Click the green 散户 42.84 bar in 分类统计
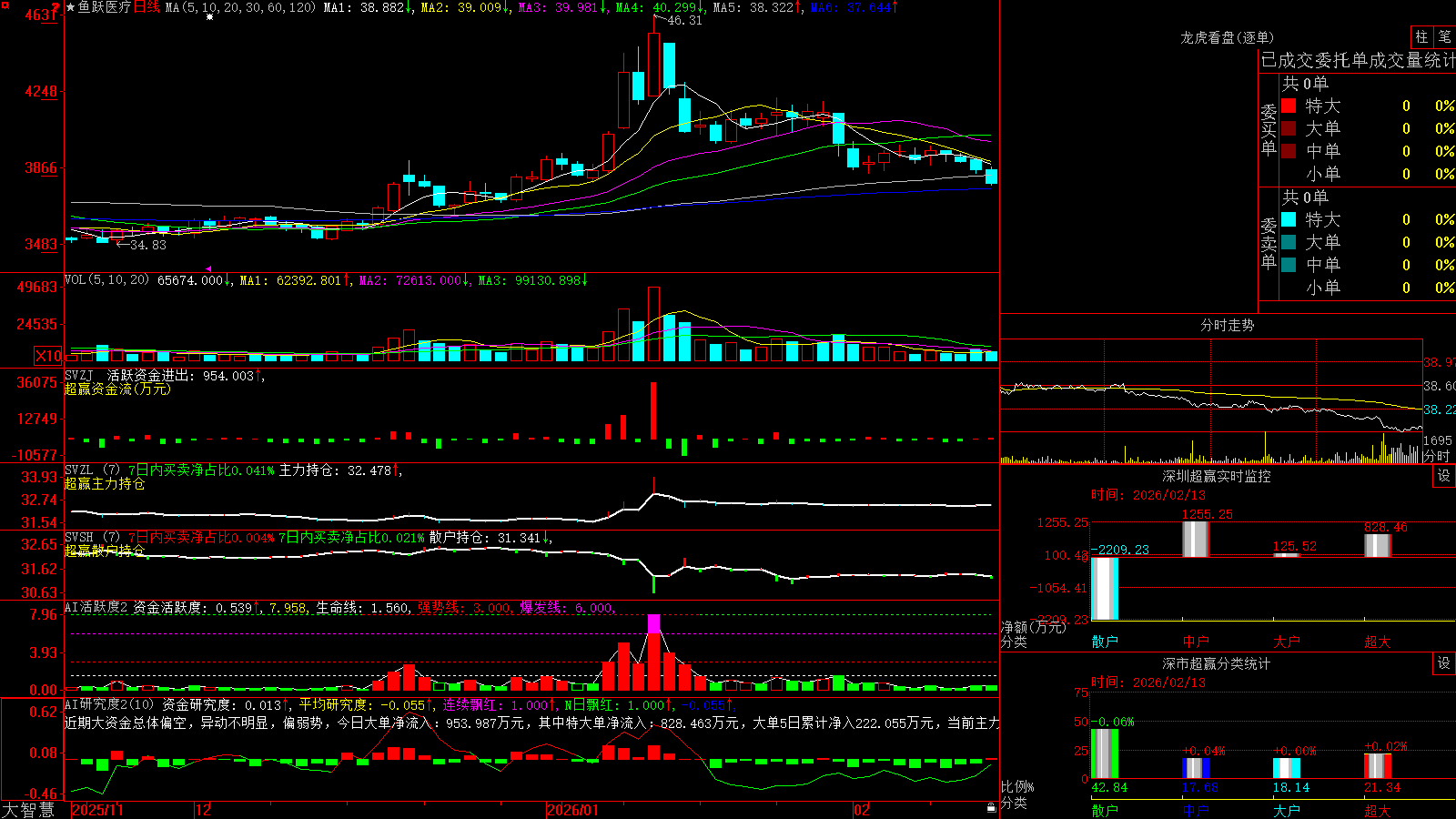 coord(1105,753)
